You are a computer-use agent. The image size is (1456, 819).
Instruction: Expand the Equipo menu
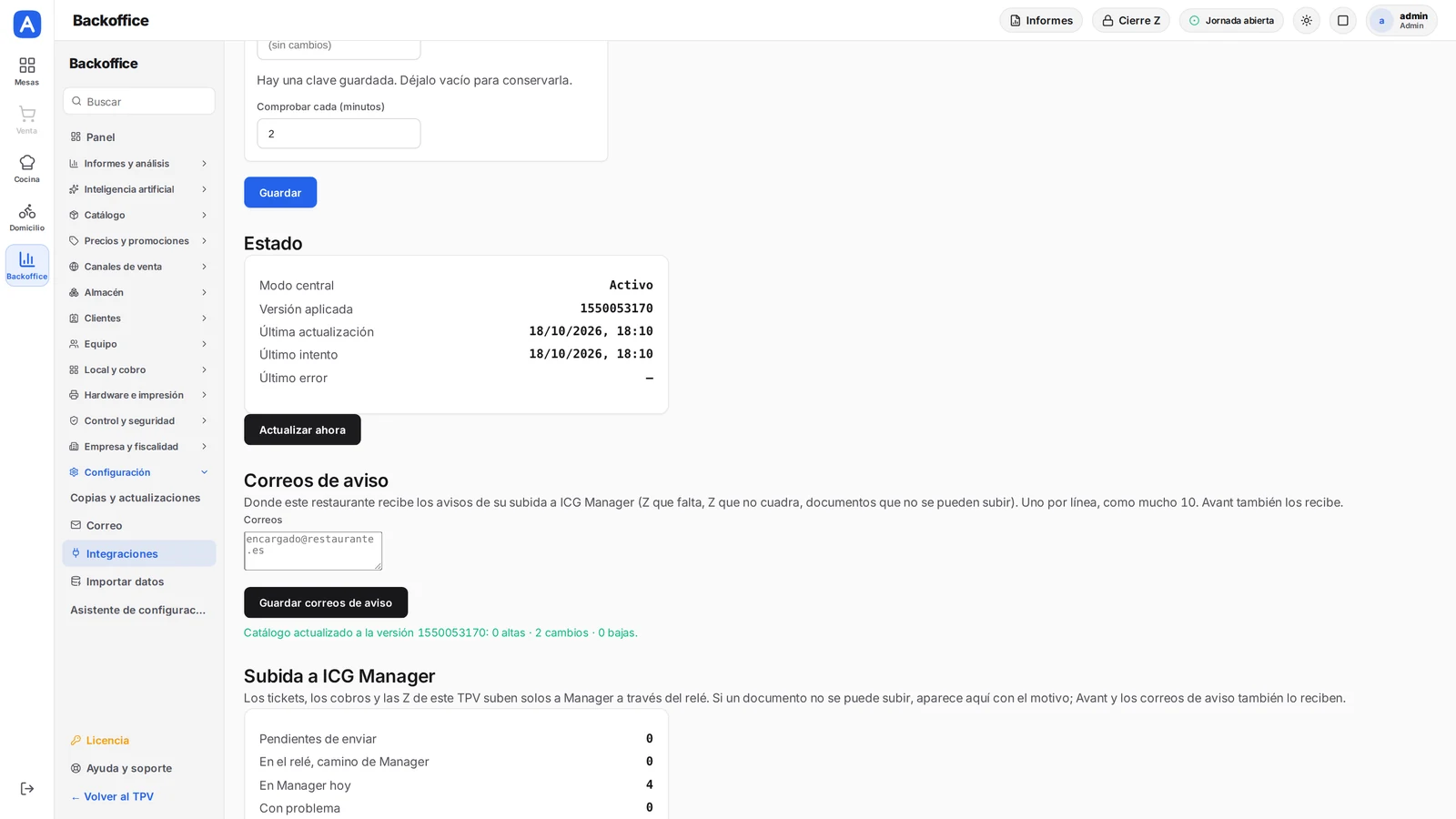pos(139,344)
